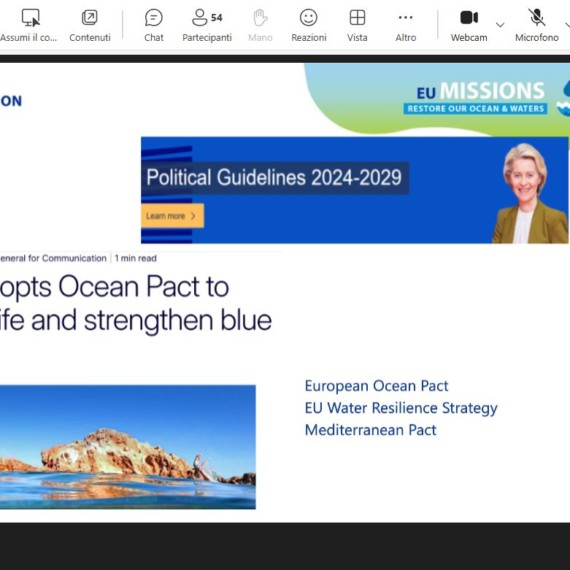The height and width of the screenshot is (570, 570).
Task: Click the rocky coast ocean photo
Action: [128, 447]
